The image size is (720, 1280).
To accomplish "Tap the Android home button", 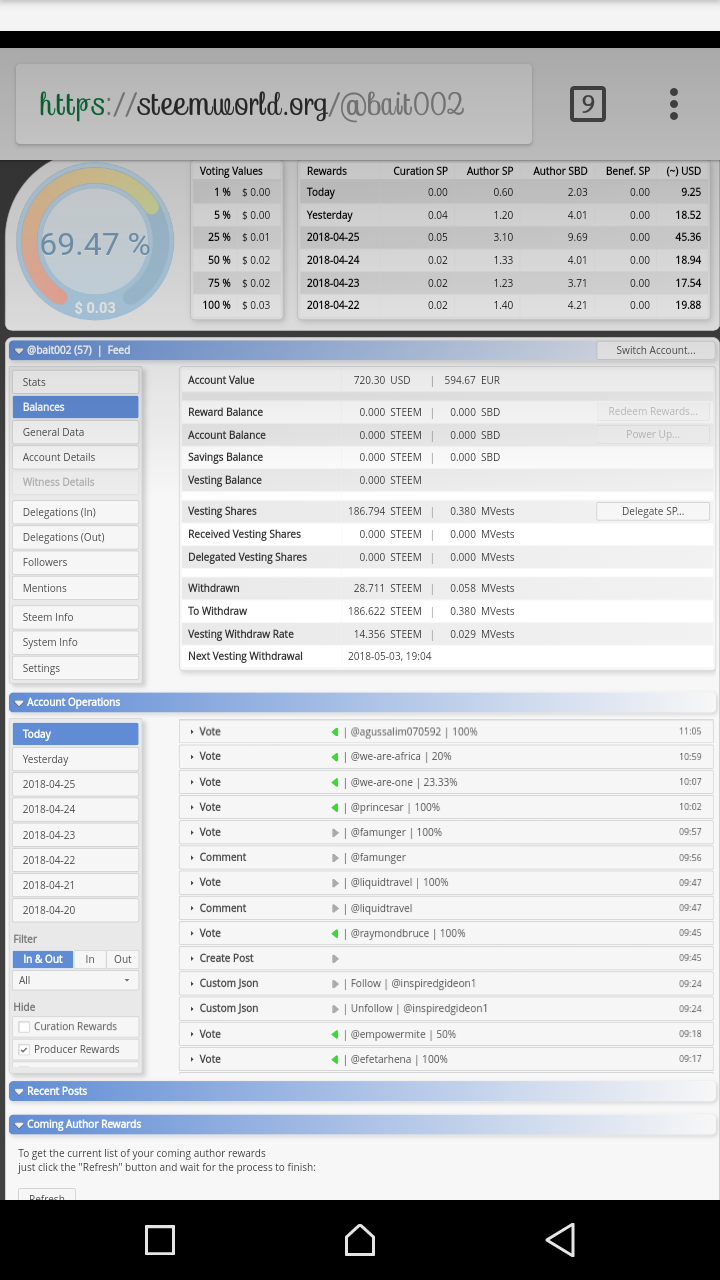I will [360, 1240].
